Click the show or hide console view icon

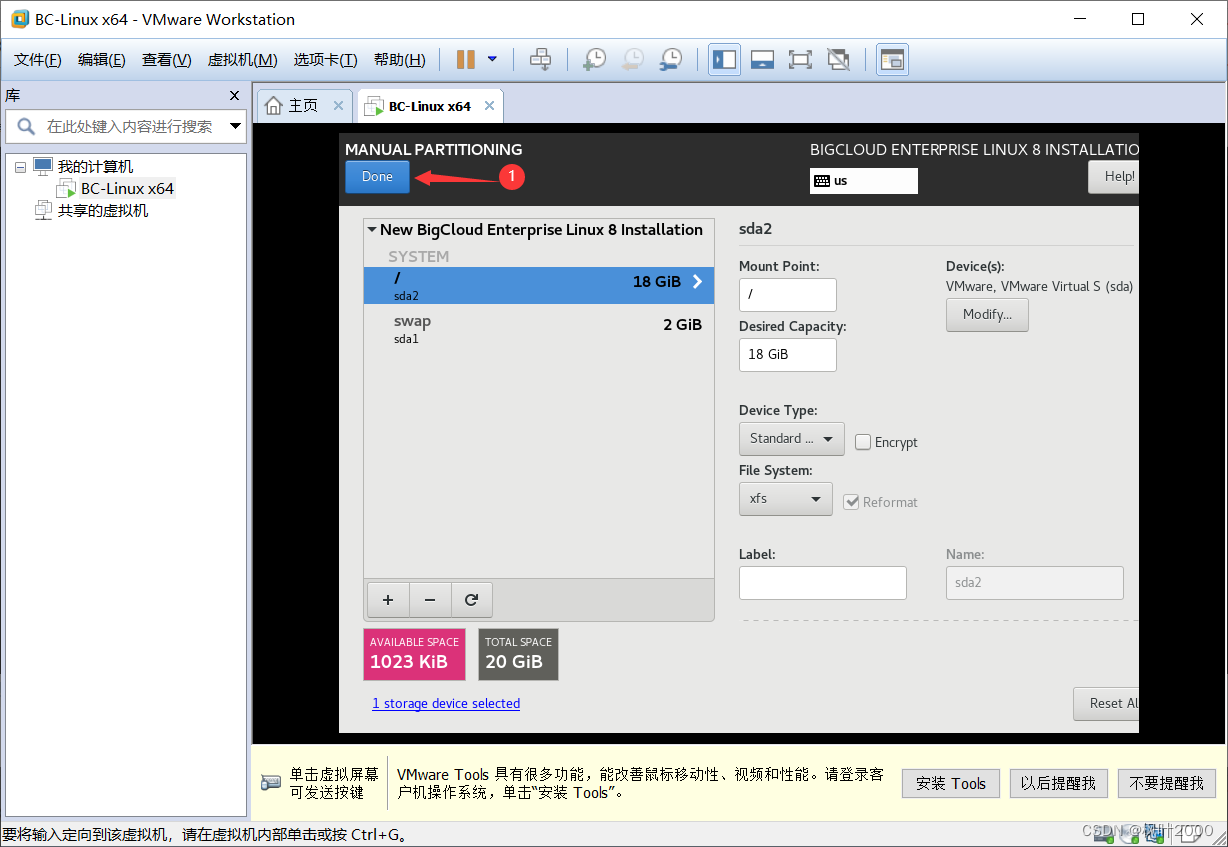(x=762, y=59)
